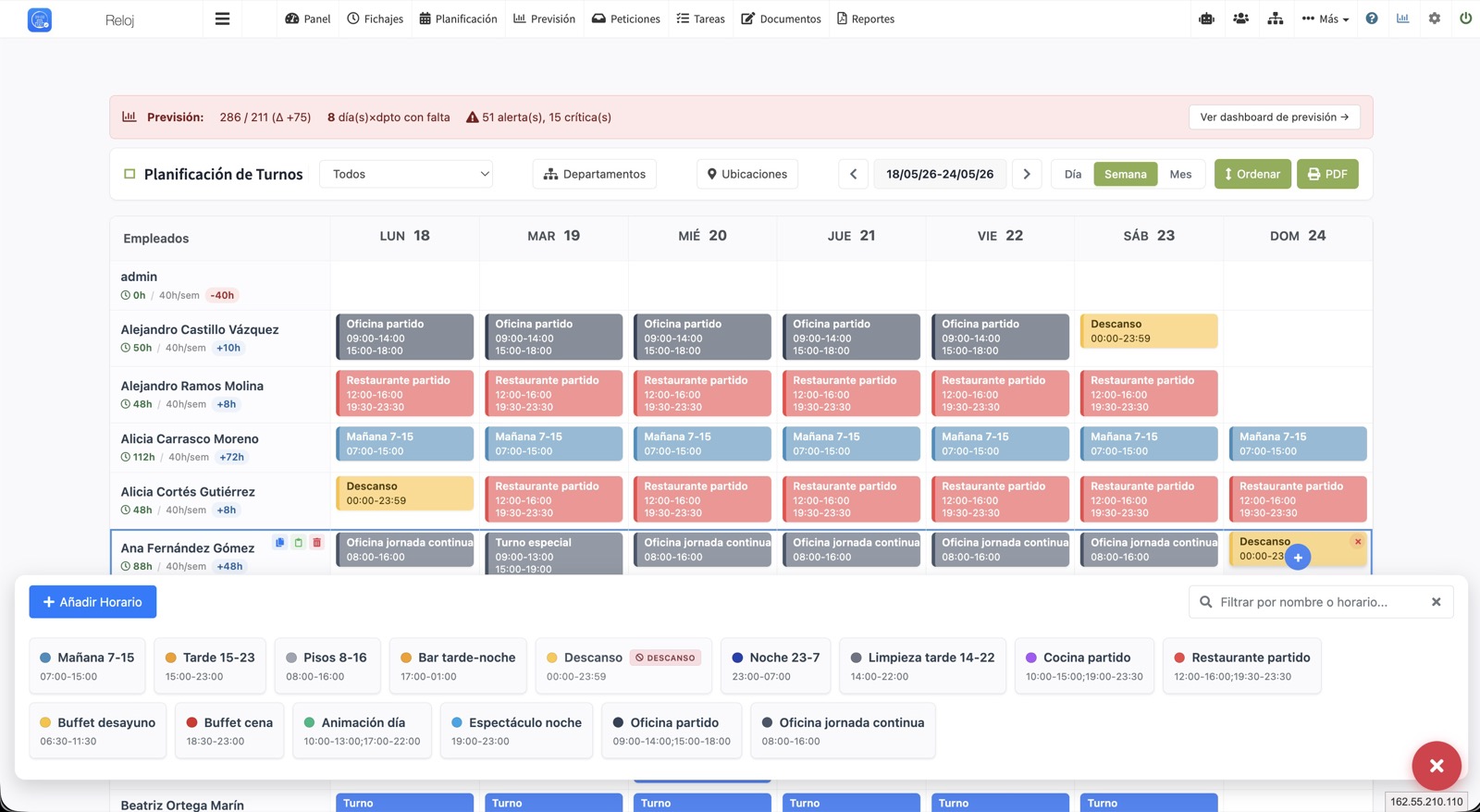Export schedule with PDF button
1480x812 pixels.
point(1327,174)
